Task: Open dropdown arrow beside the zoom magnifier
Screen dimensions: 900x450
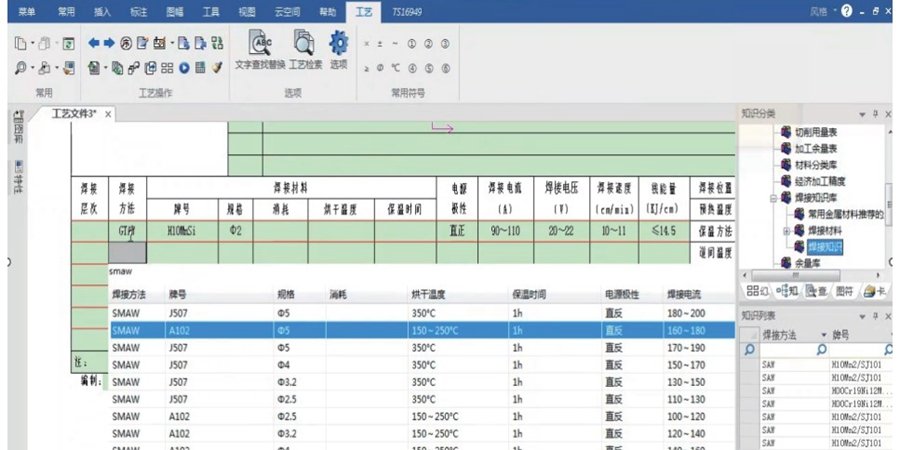Action: [x=32, y=69]
